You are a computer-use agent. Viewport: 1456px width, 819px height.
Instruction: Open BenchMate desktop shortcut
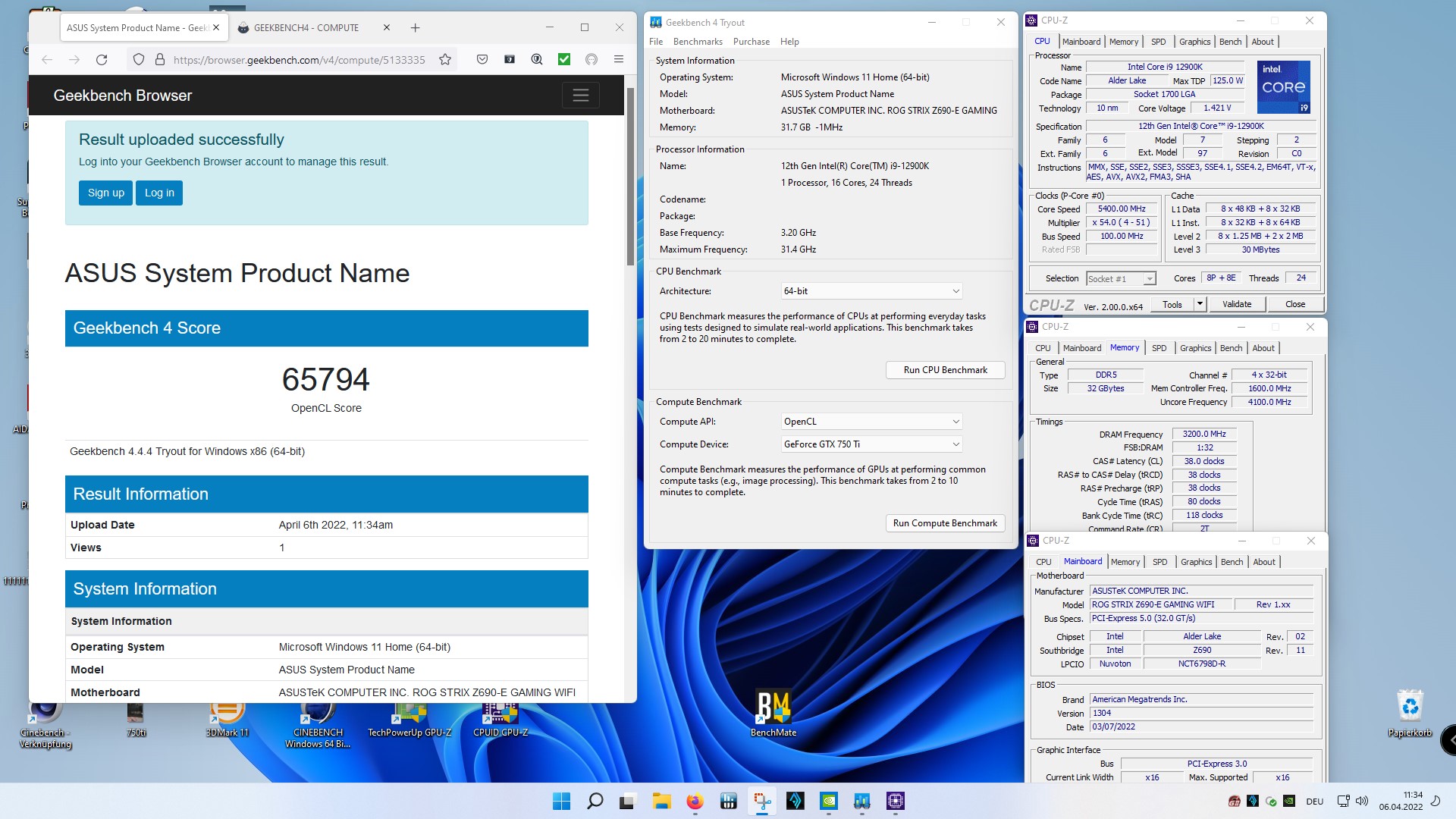[x=773, y=714]
